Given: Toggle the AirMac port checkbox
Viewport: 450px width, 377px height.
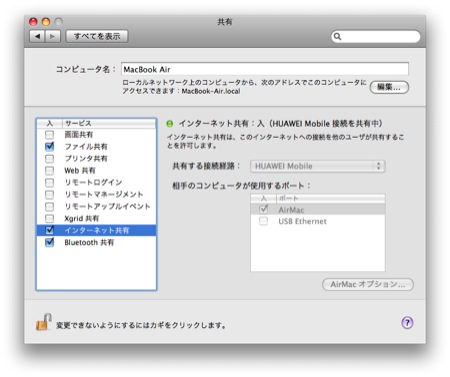Looking at the screenshot, I should (x=264, y=209).
